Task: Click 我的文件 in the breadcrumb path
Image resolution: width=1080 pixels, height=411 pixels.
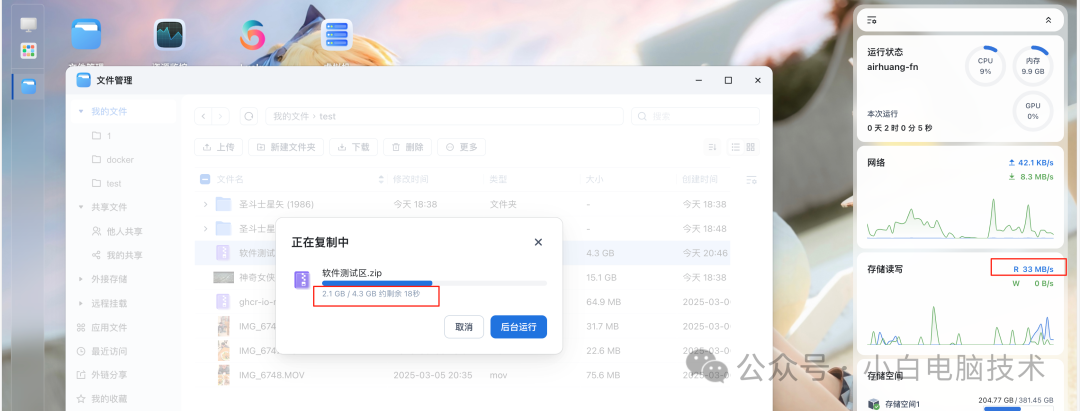Action: (x=291, y=116)
